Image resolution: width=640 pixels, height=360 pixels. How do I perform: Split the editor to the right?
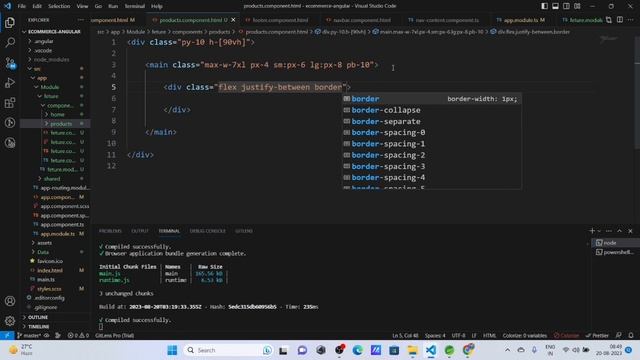pos(620,20)
